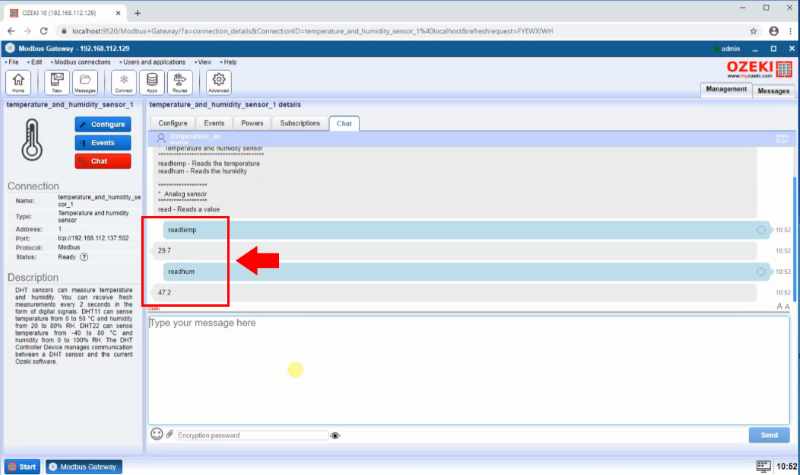Click the thermometer sensor icon

[32, 140]
